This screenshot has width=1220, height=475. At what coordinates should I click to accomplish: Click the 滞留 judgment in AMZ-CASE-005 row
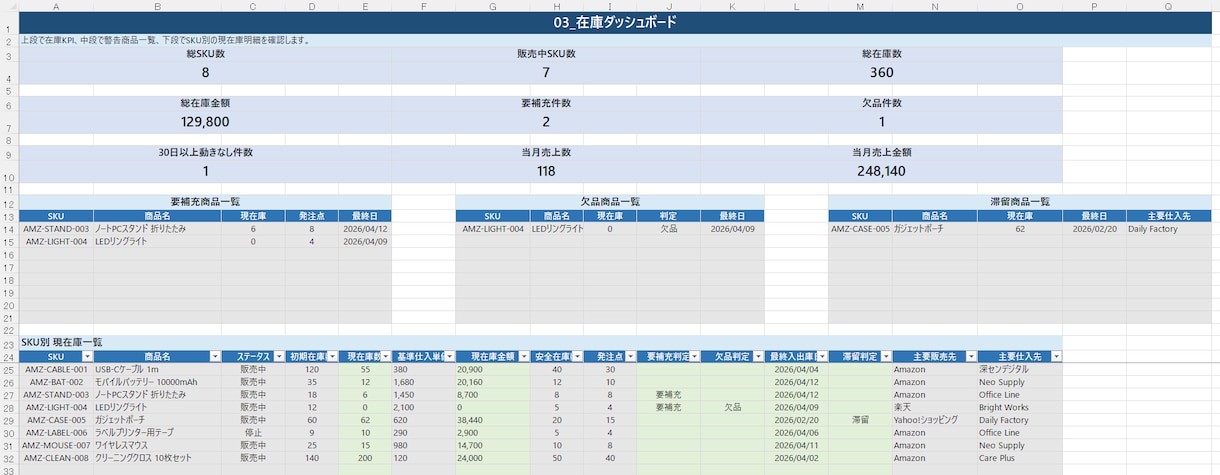(859, 420)
